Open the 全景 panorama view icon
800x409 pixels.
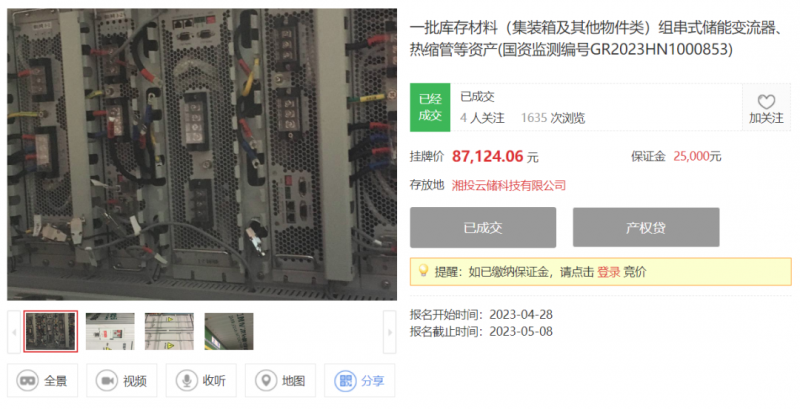click(x=27, y=380)
